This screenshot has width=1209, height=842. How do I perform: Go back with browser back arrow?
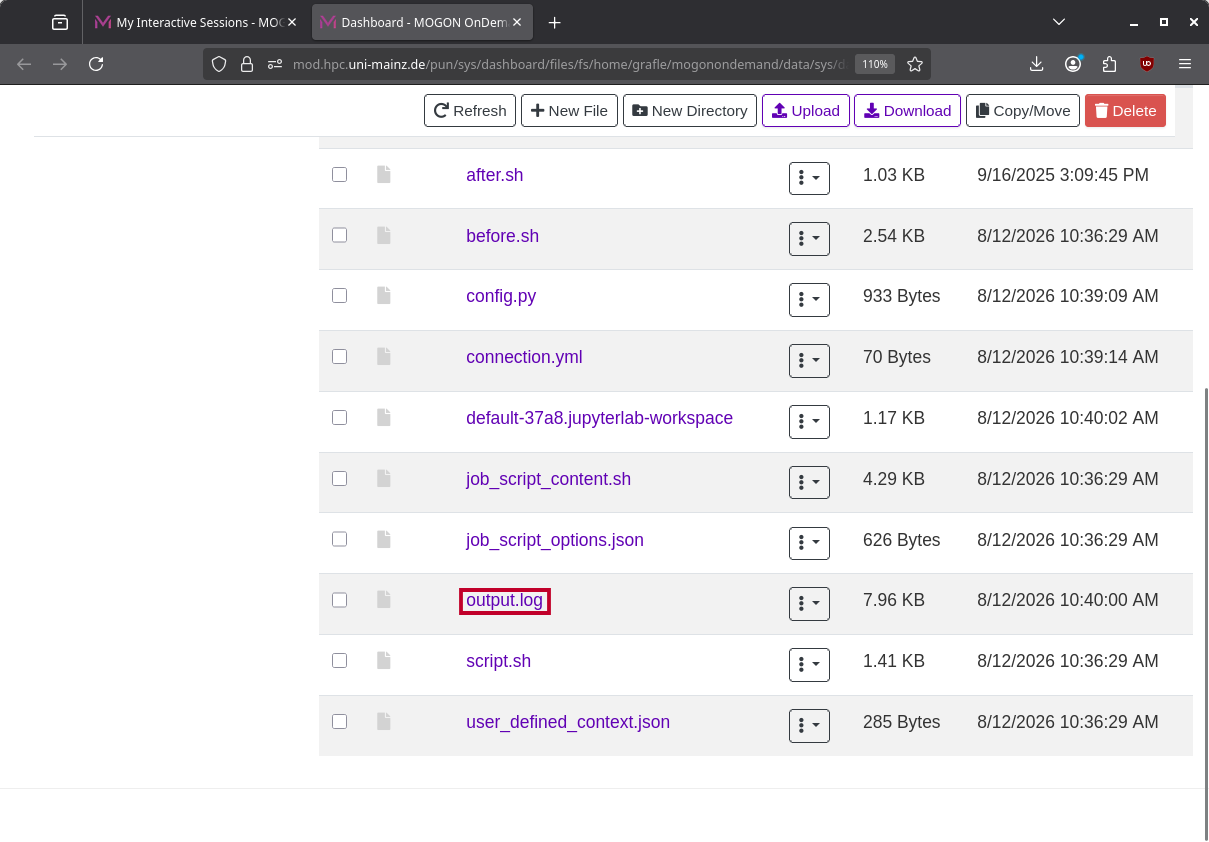point(24,64)
